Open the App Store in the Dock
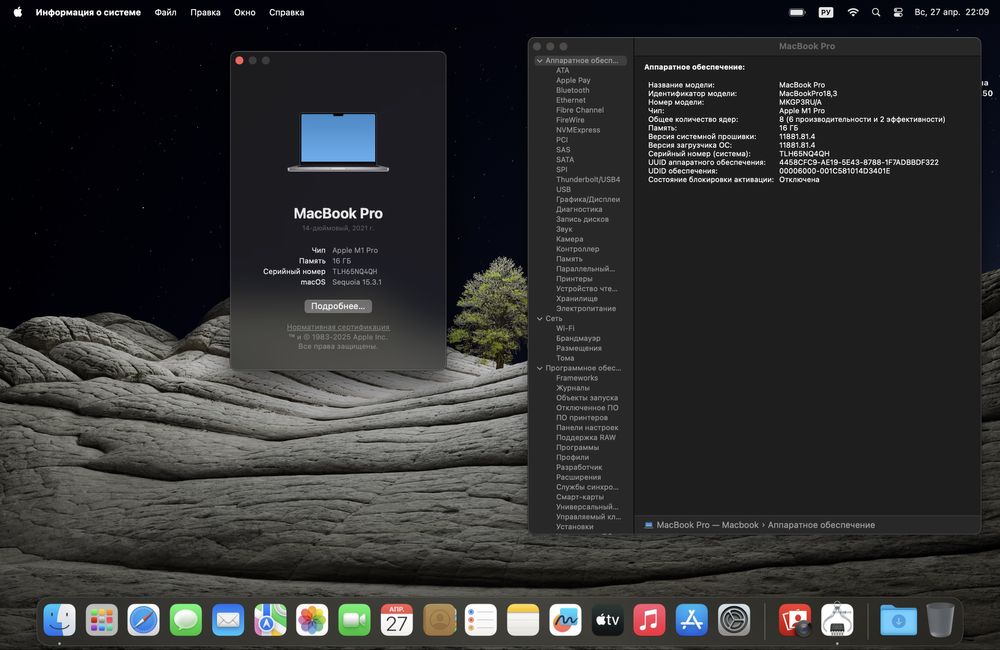 691,619
